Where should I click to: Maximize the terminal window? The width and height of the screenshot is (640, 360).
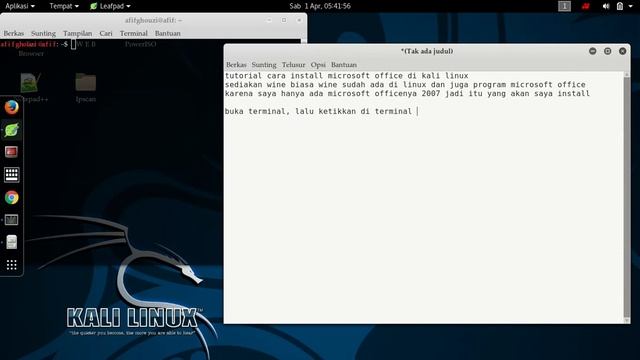(x=284, y=20)
